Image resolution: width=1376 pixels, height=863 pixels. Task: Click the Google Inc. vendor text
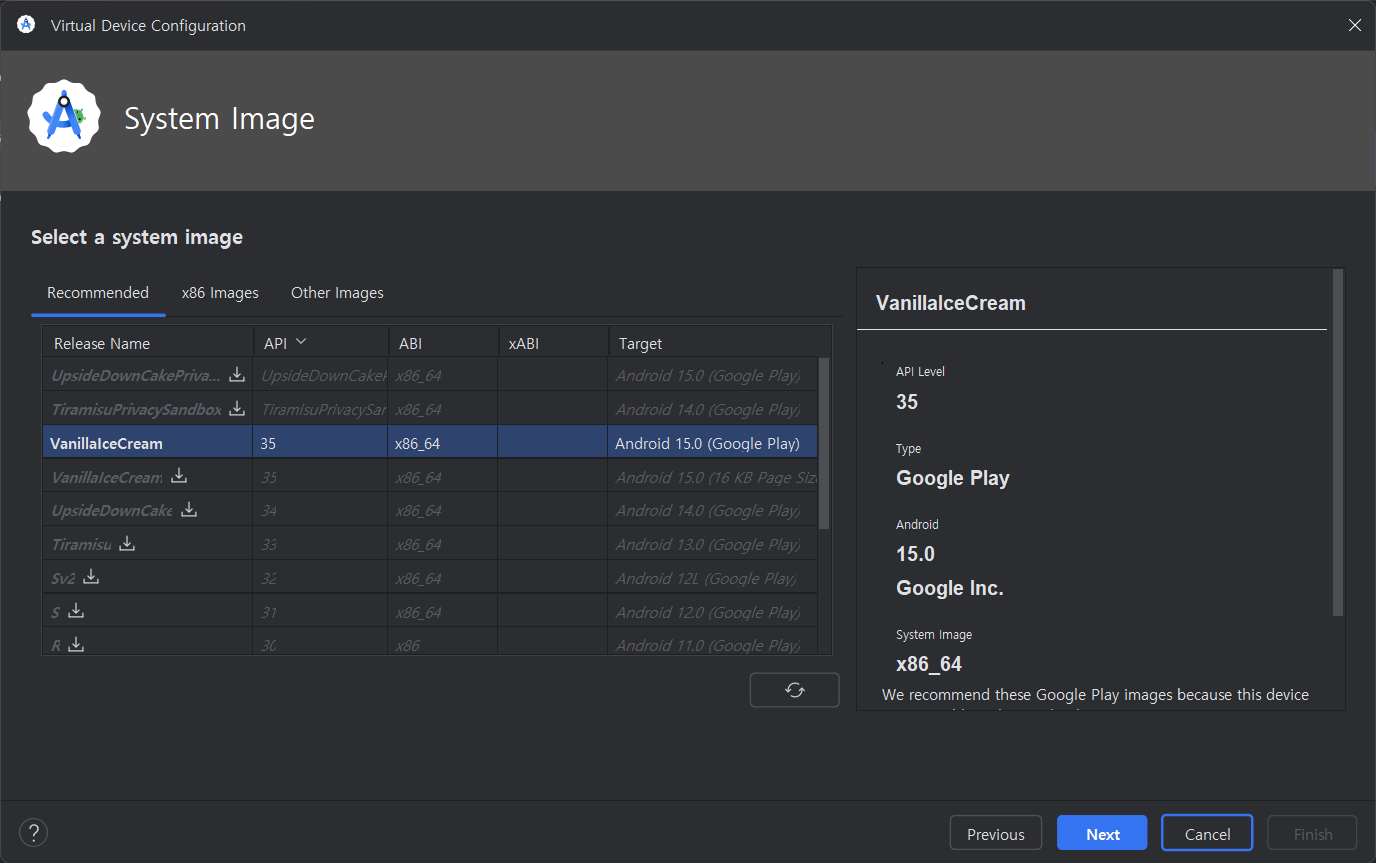[950, 588]
